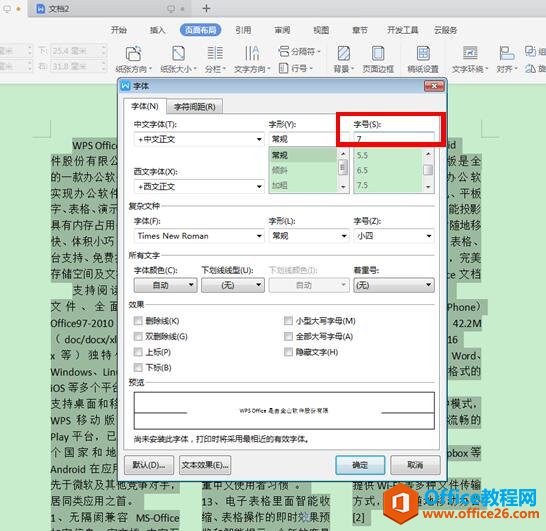Viewport: 546px width, 531px height.
Task: Click the font style list scrollbar thumb
Action: click(343, 167)
